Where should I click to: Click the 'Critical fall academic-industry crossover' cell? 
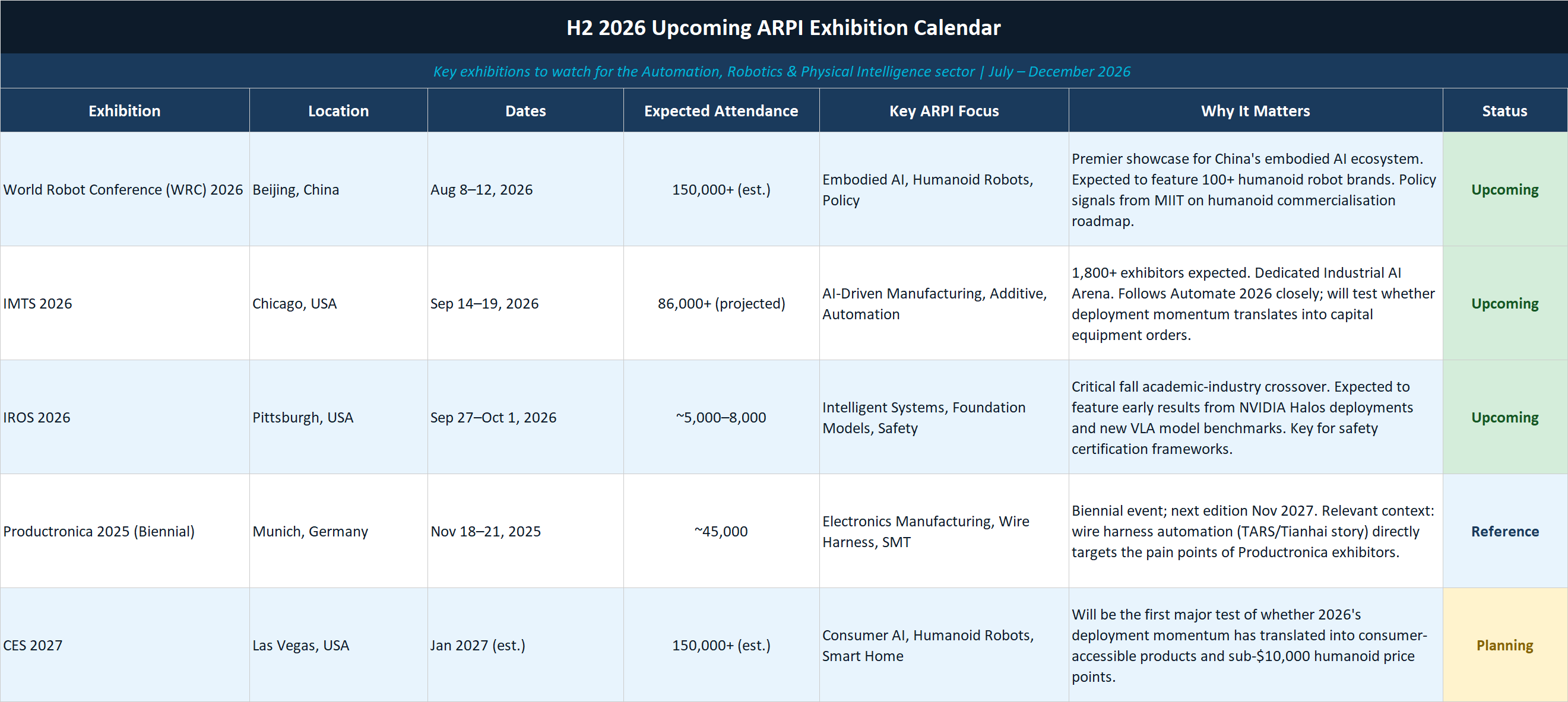1256,417
